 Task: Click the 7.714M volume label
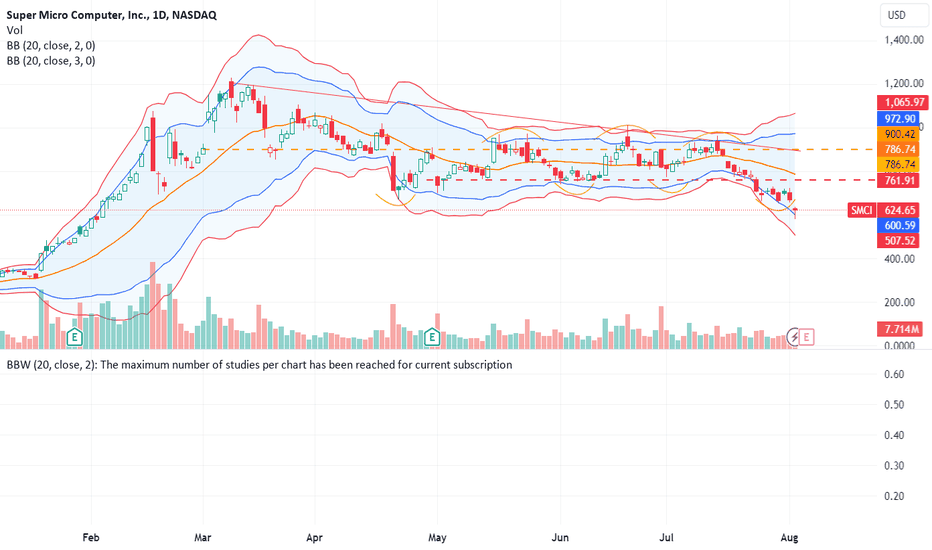(x=902, y=329)
